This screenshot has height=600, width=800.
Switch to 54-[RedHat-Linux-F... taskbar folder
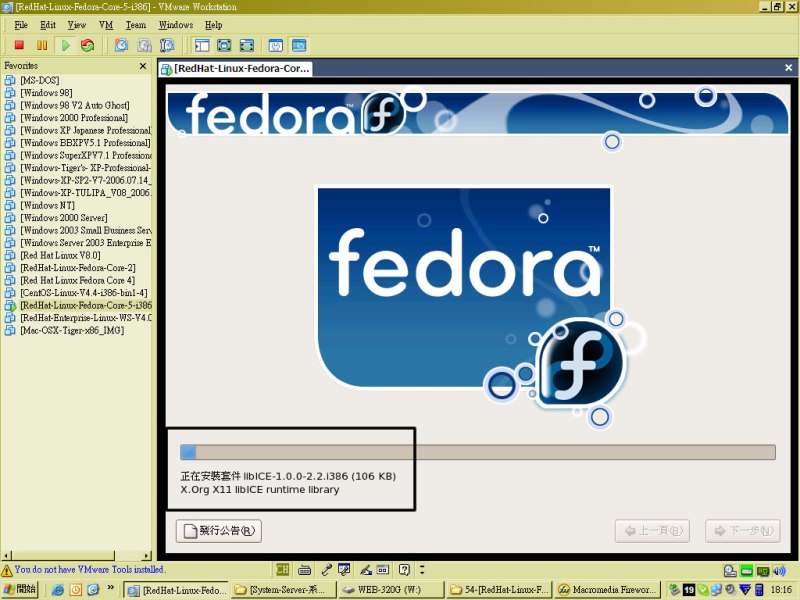pyautogui.click(x=499, y=590)
